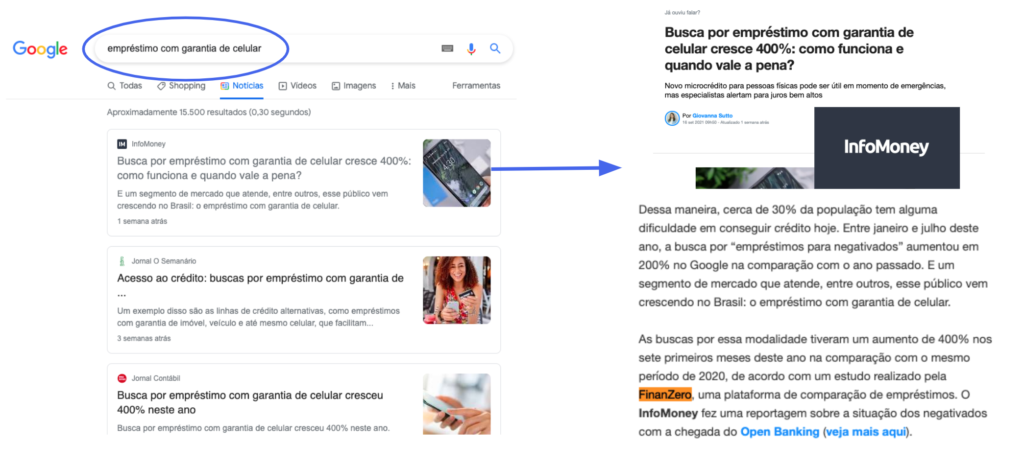Click the article subtitle 'Novo microcrédito para pessoas físicas'
This screenshot has height=465, width=1024.
coord(805,91)
